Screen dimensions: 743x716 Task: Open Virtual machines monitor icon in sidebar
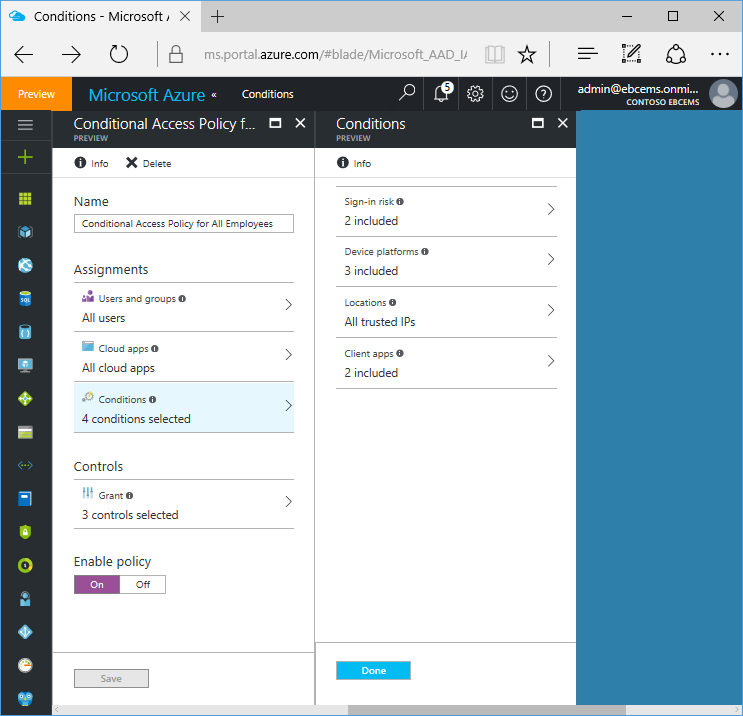click(x=25, y=365)
